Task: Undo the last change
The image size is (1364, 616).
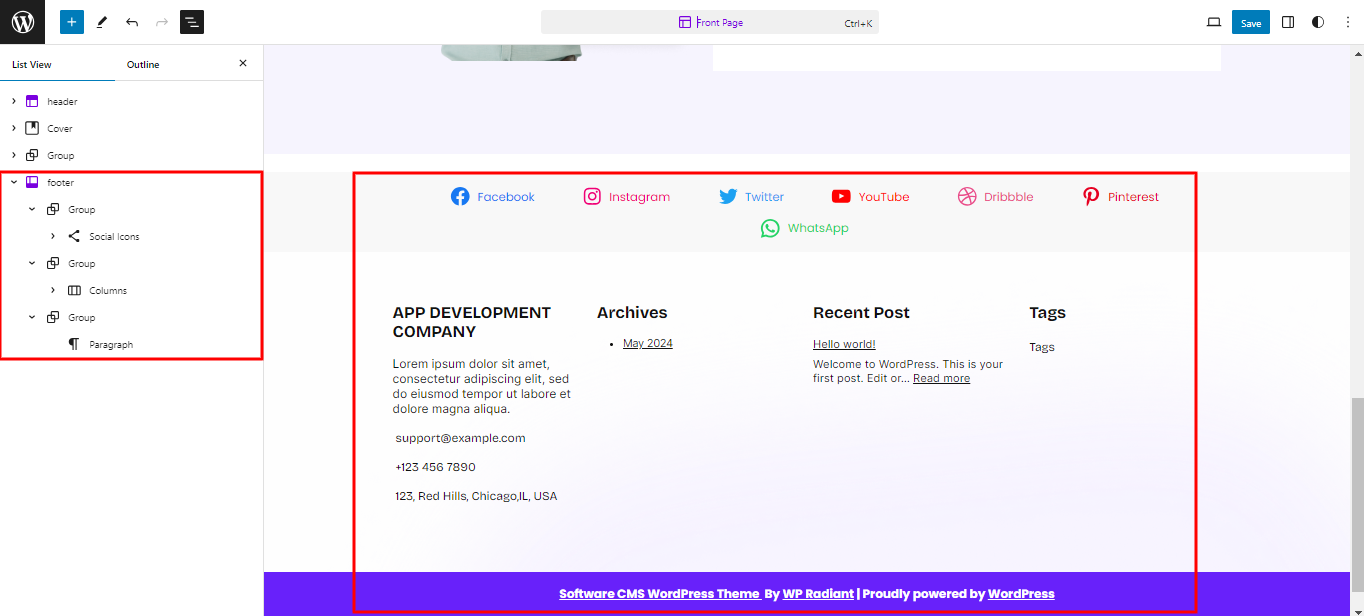Action: (132, 22)
